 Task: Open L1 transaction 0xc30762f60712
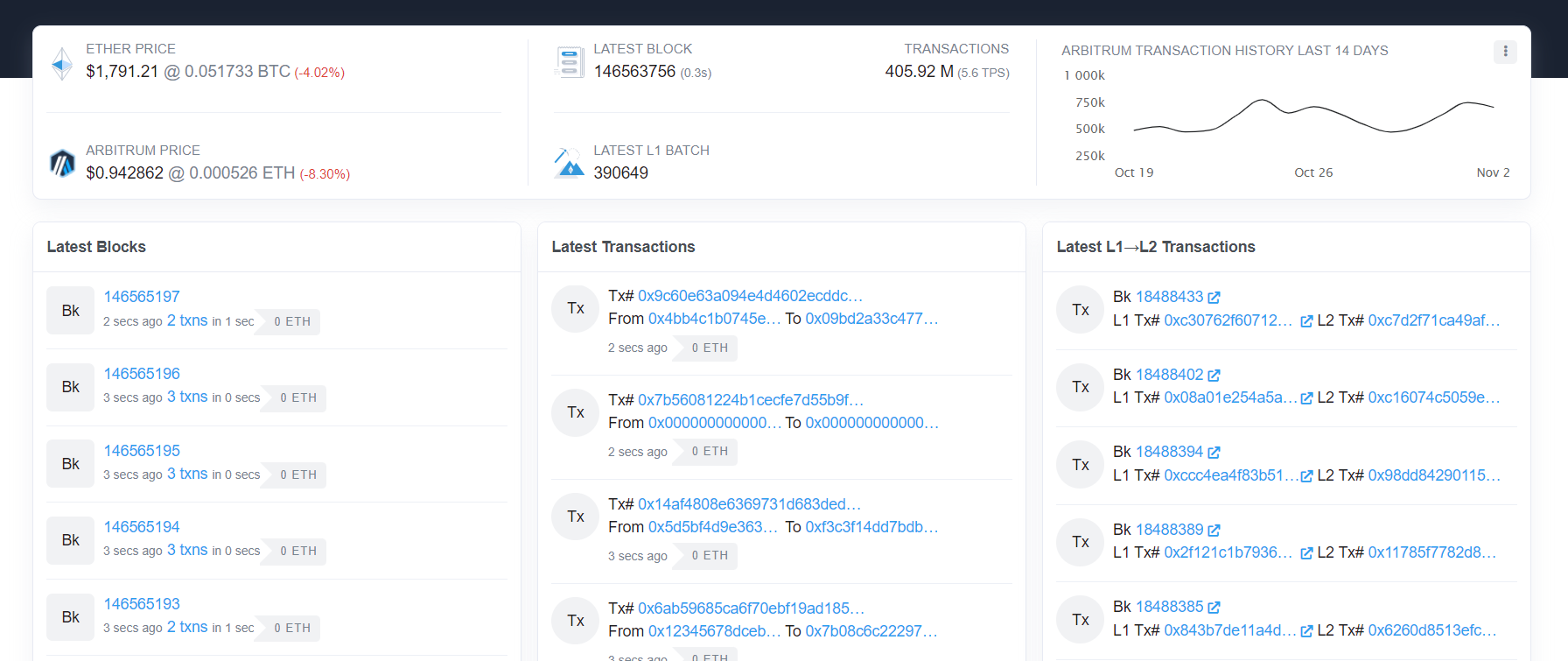(1228, 320)
